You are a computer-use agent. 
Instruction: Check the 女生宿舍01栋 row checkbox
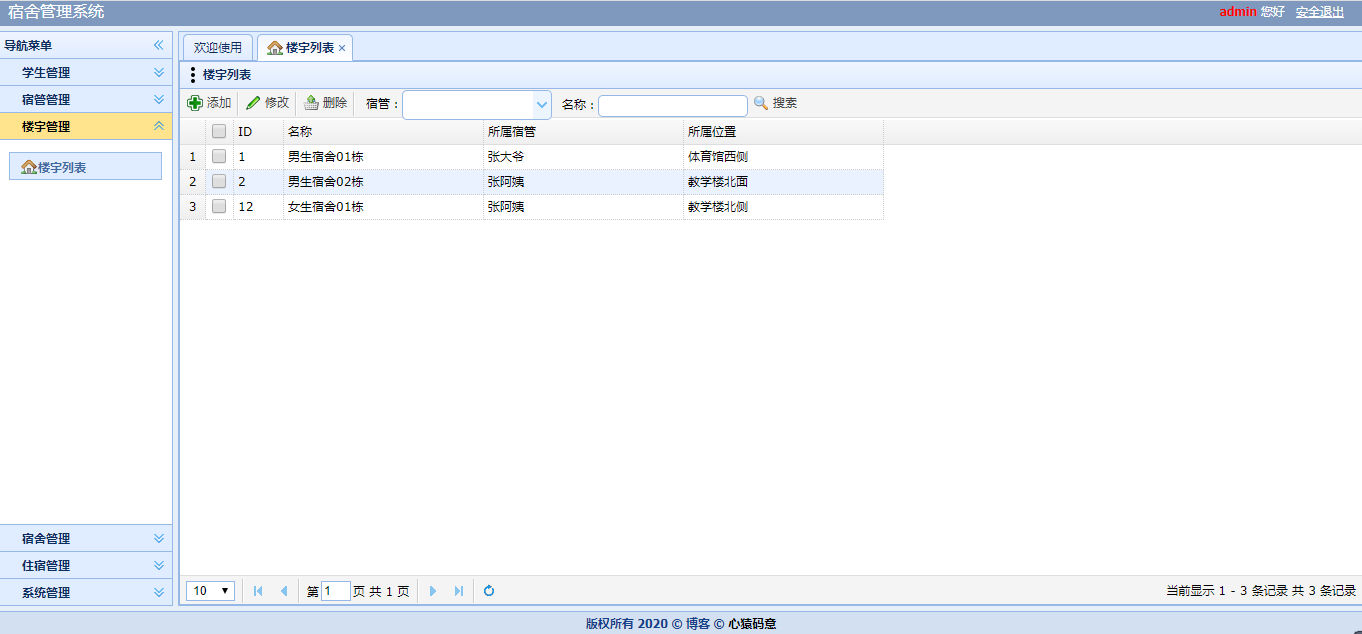(x=218, y=207)
